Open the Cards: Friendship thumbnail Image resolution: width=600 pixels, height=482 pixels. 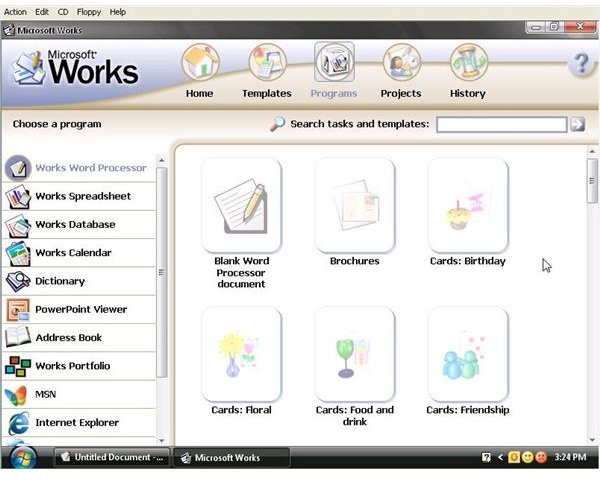(468, 354)
